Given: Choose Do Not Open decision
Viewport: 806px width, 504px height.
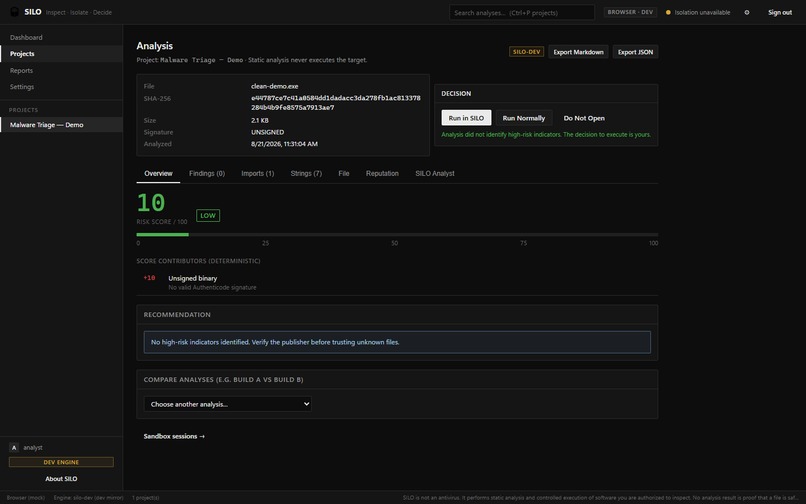Looking at the screenshot, I should click(x=584, y=118).
